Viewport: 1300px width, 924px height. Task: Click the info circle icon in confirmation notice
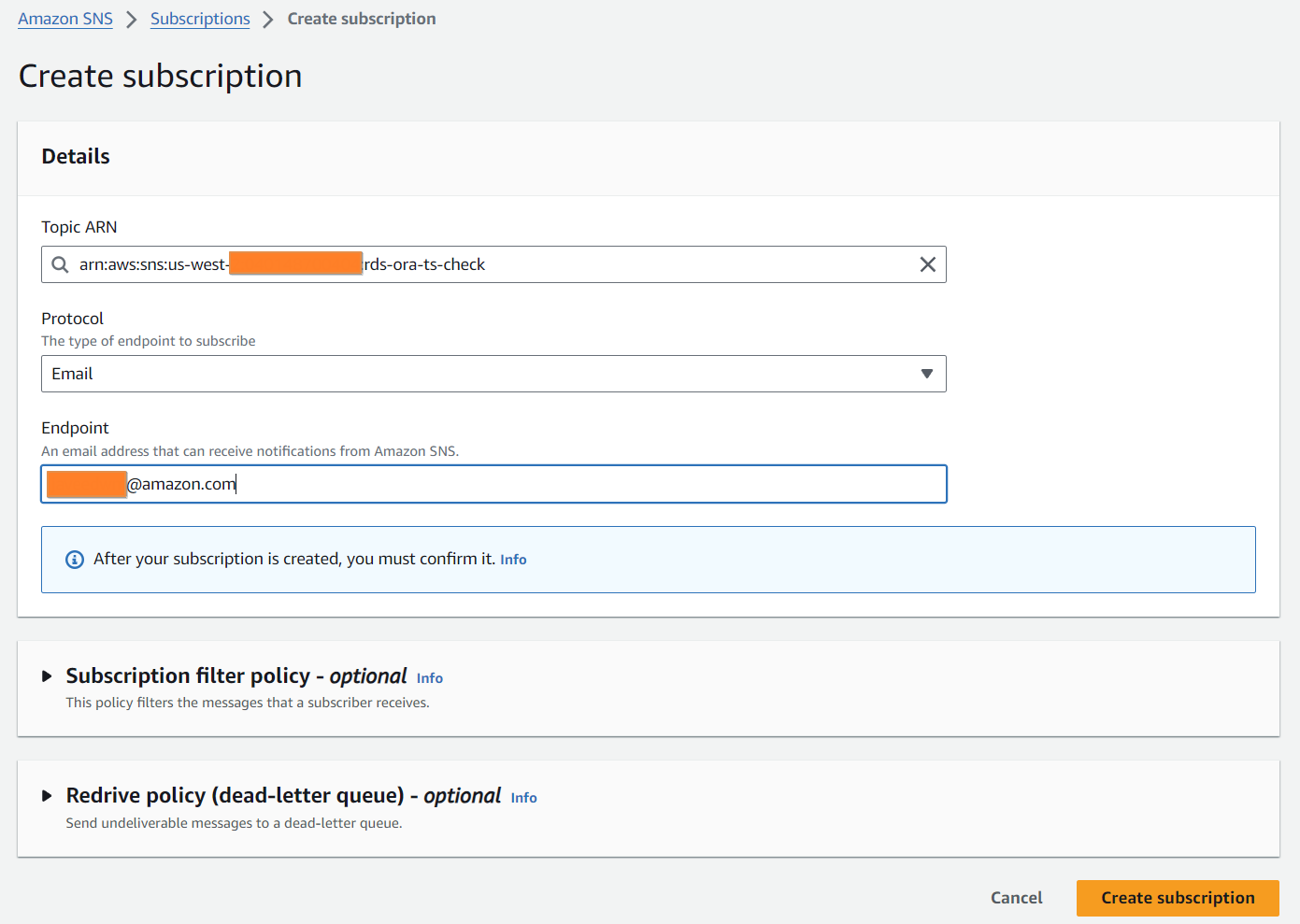[75, 560]
